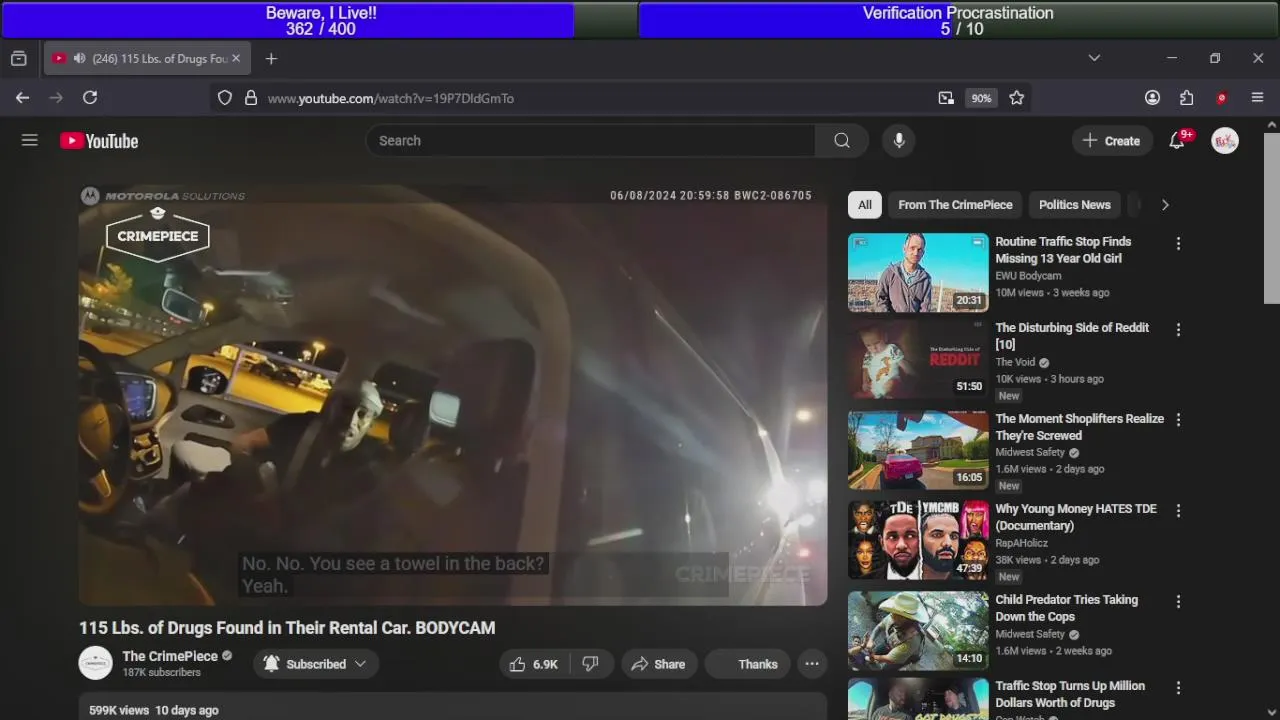This screenshot has width=1280, height=720.
Task: Open the account avatar menu
Action: click(1225, 141)
